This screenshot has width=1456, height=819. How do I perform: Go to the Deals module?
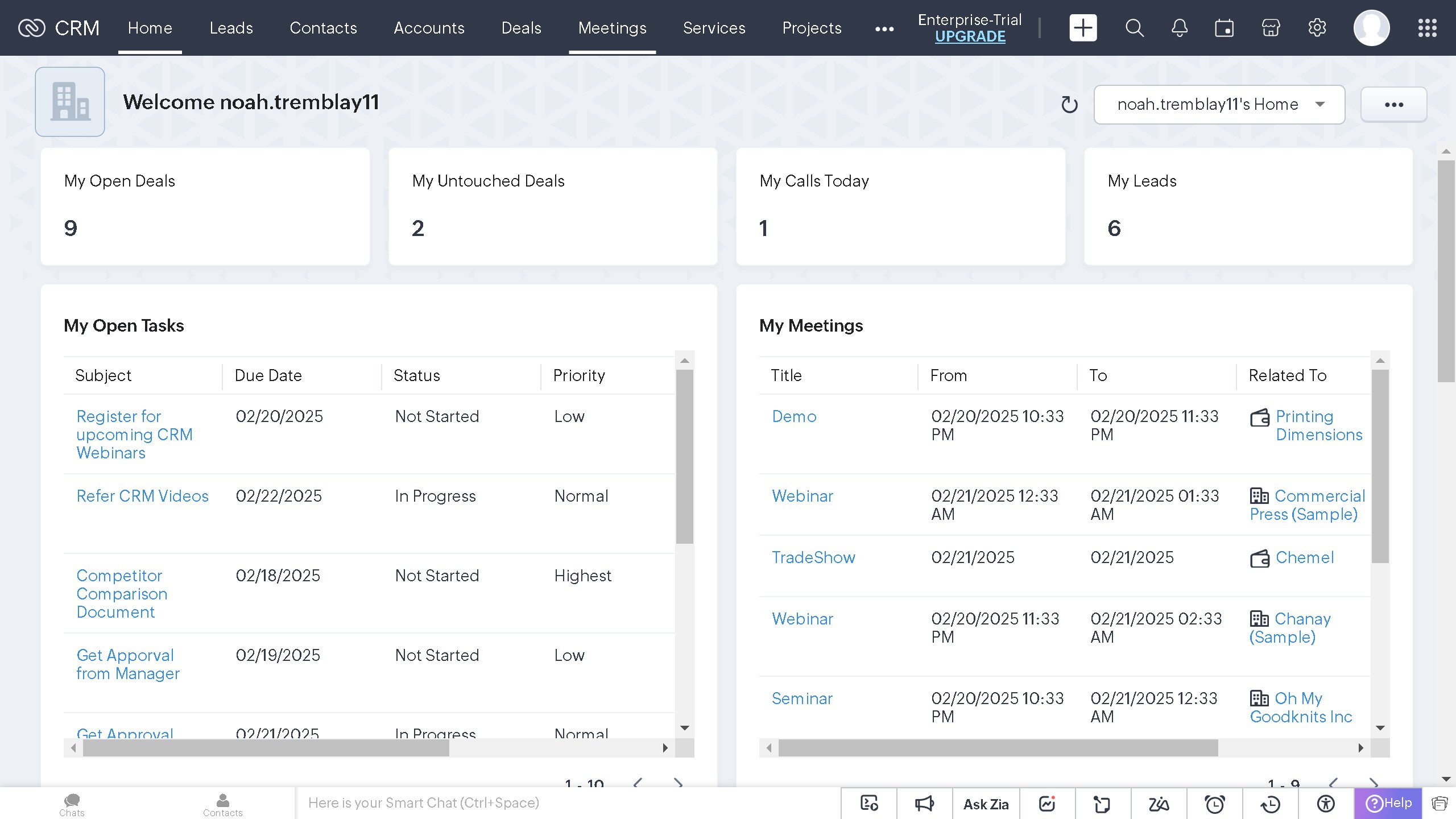pos(521,28)
